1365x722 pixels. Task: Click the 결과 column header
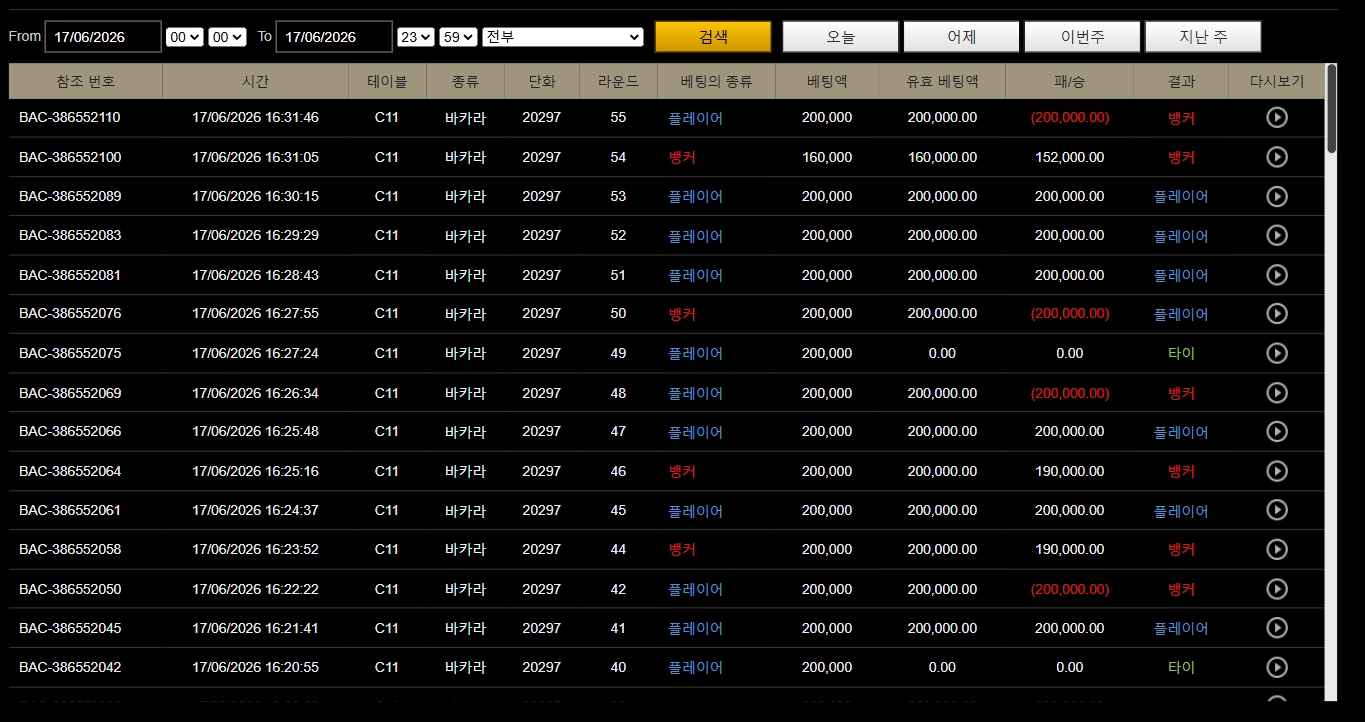(1181, 81)
